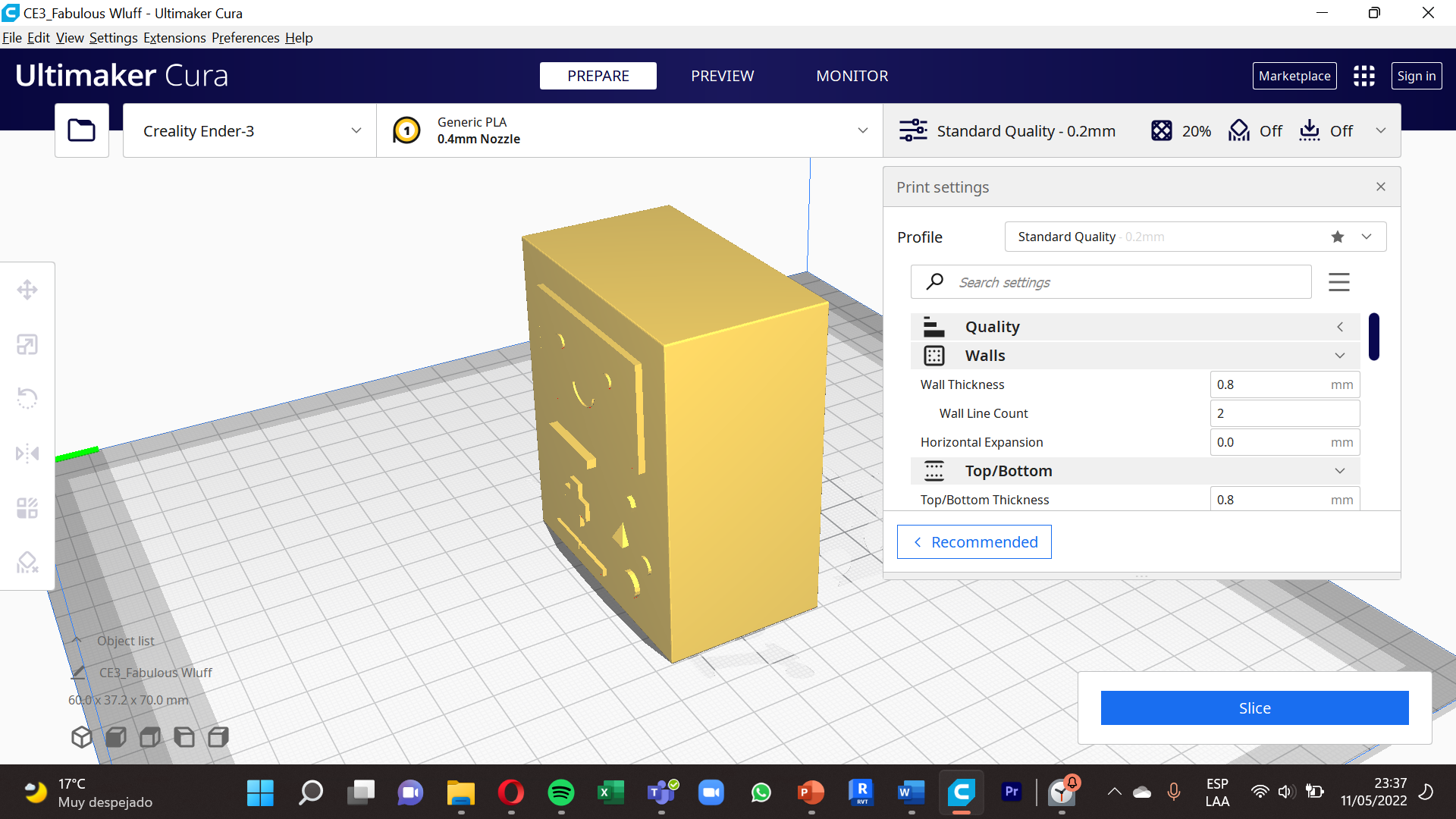Click the Horizontal Expansion value field
Image resolution: width=1456 pixels, height=819 pixels.
(x=1285, y=442)
